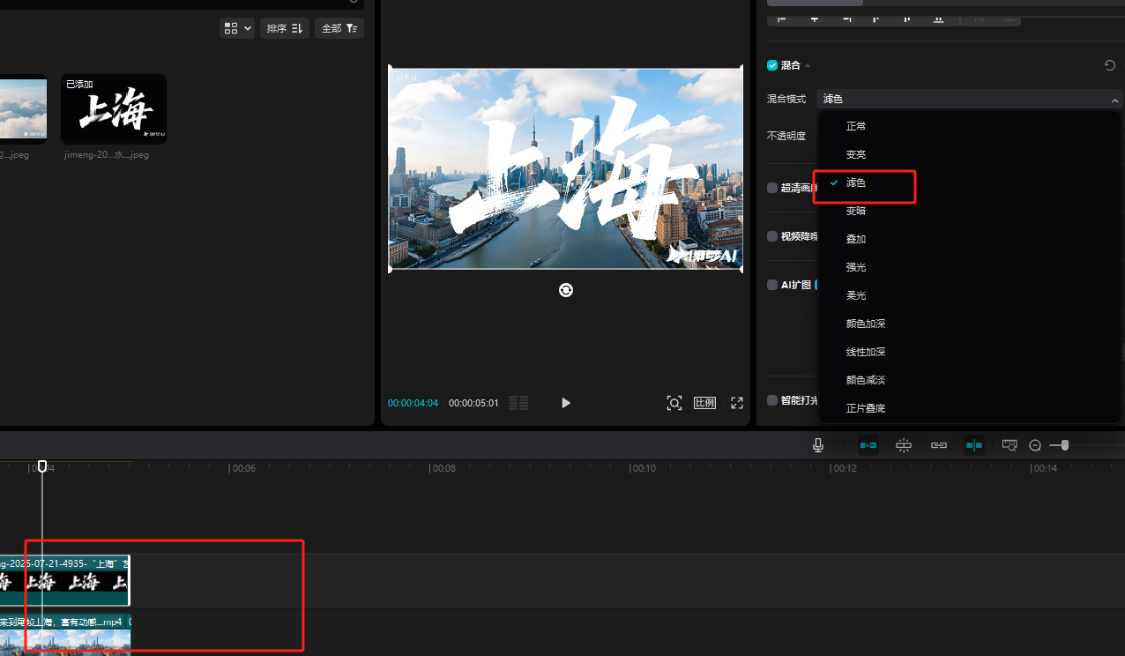Collapse the 混合 section via its chevron
Viewport: 1125px width, 656px height.
click(807, 65)
